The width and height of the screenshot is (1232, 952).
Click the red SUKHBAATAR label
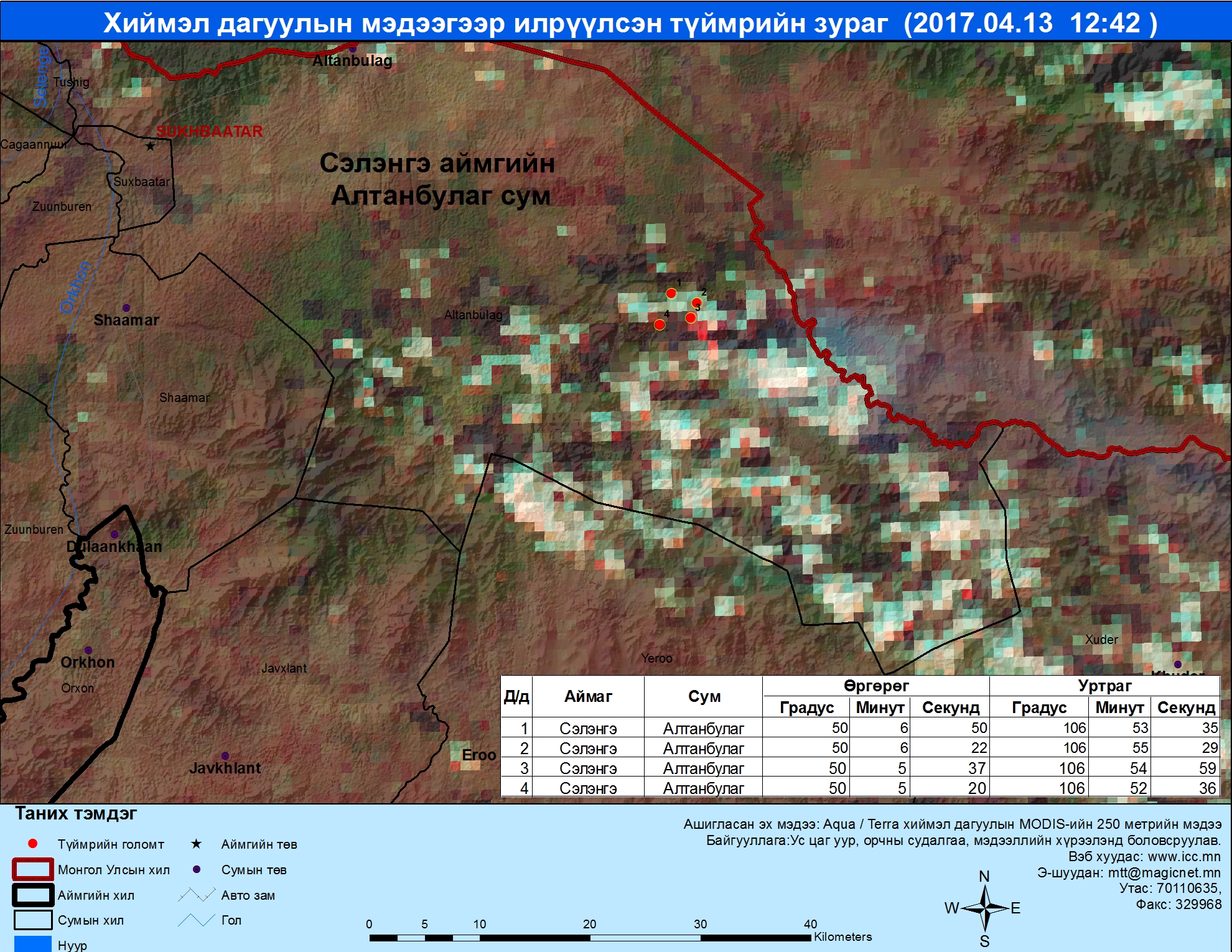coord(209,131)
